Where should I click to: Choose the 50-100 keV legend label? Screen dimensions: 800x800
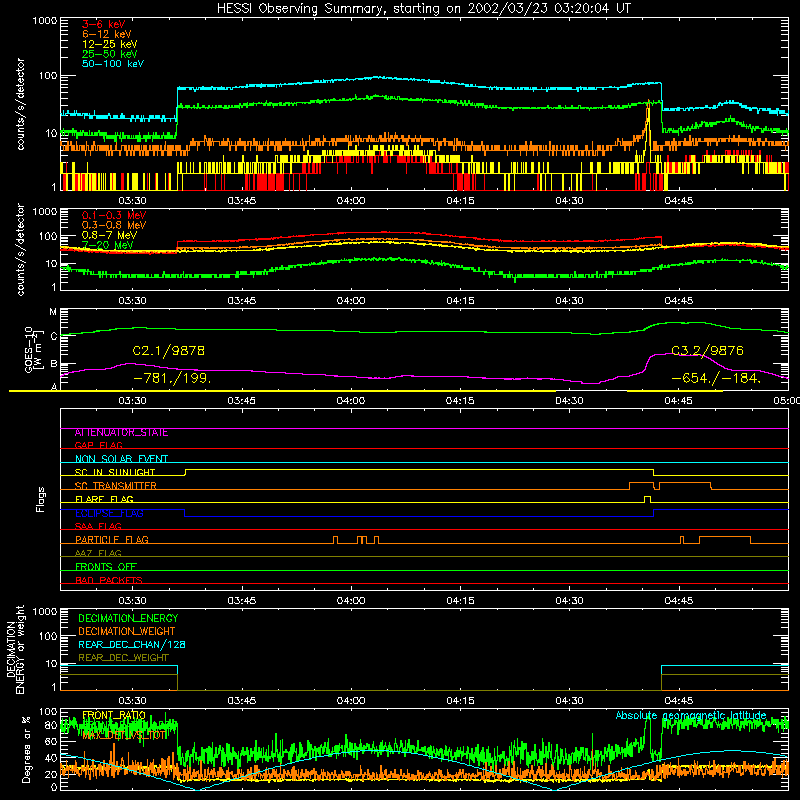point(113,64)
